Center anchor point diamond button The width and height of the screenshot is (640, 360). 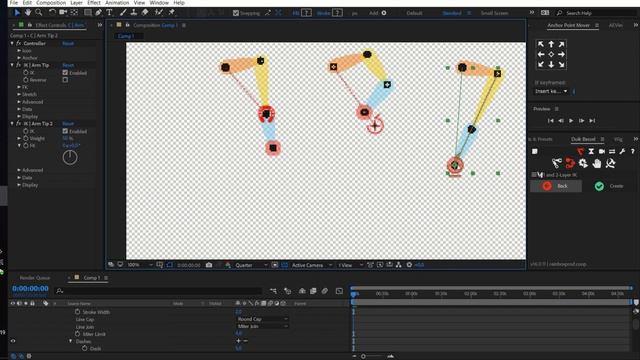coord(551,54)
